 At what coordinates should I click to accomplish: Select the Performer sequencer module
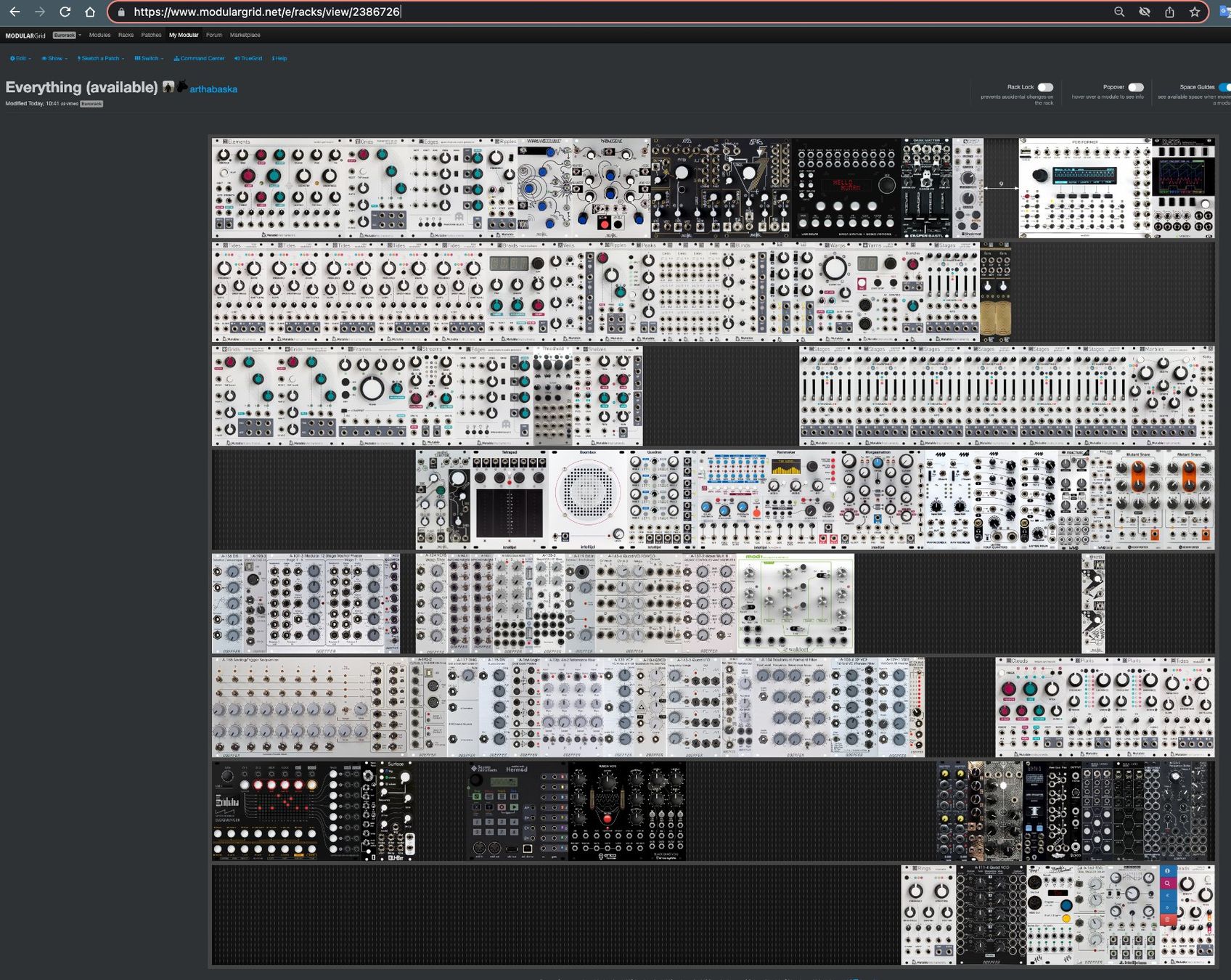point(1085,188)
